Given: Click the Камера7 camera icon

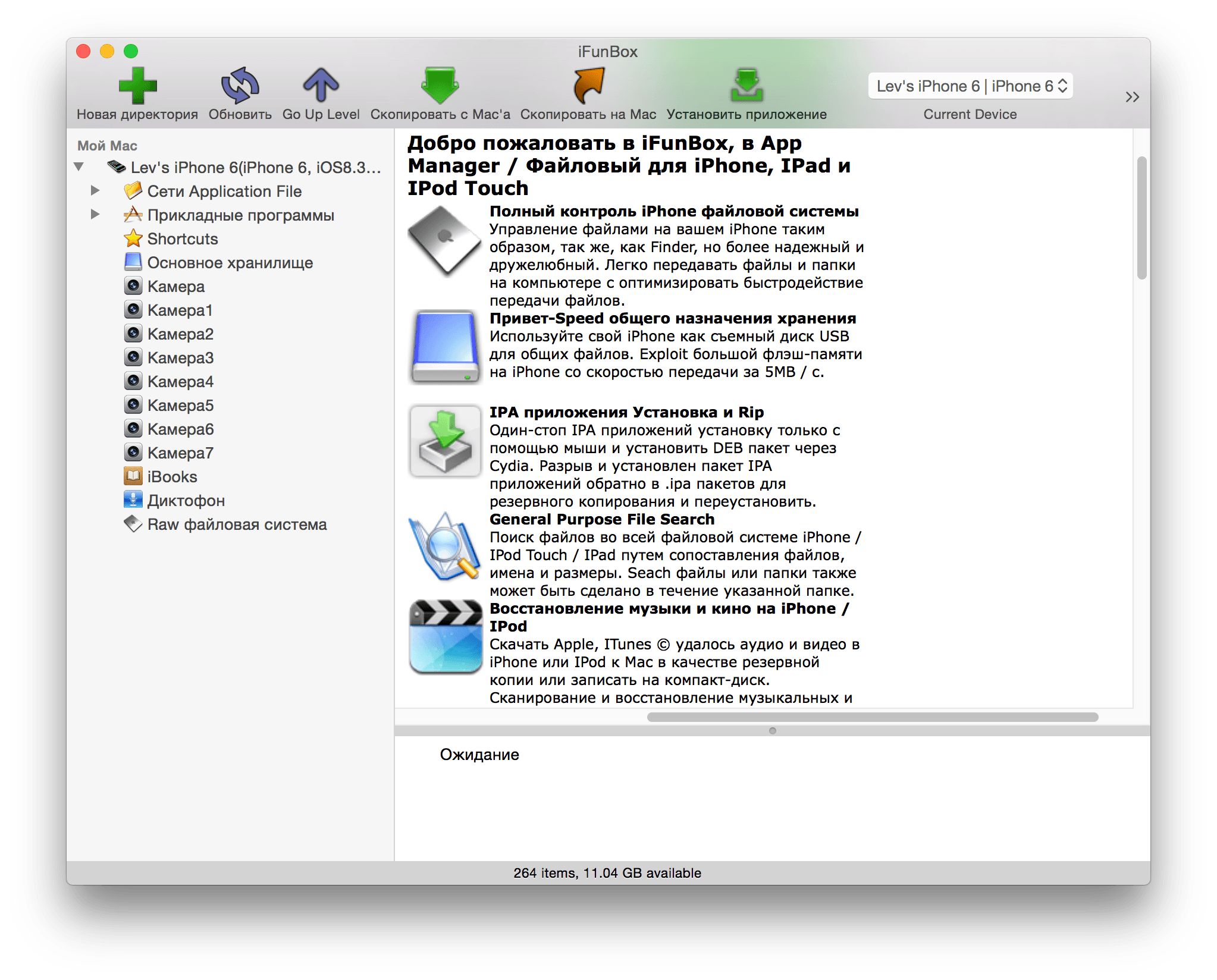Looking at the screenshot, I should (133, 452).
